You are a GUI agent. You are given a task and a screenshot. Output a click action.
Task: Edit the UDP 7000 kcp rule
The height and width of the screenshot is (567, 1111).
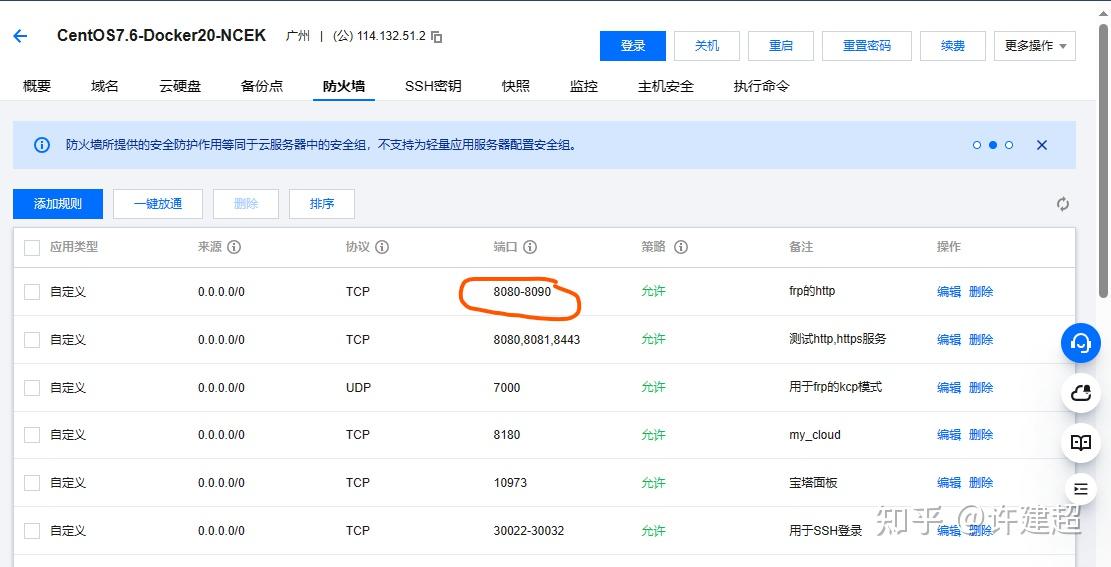[x=949, y=388]
